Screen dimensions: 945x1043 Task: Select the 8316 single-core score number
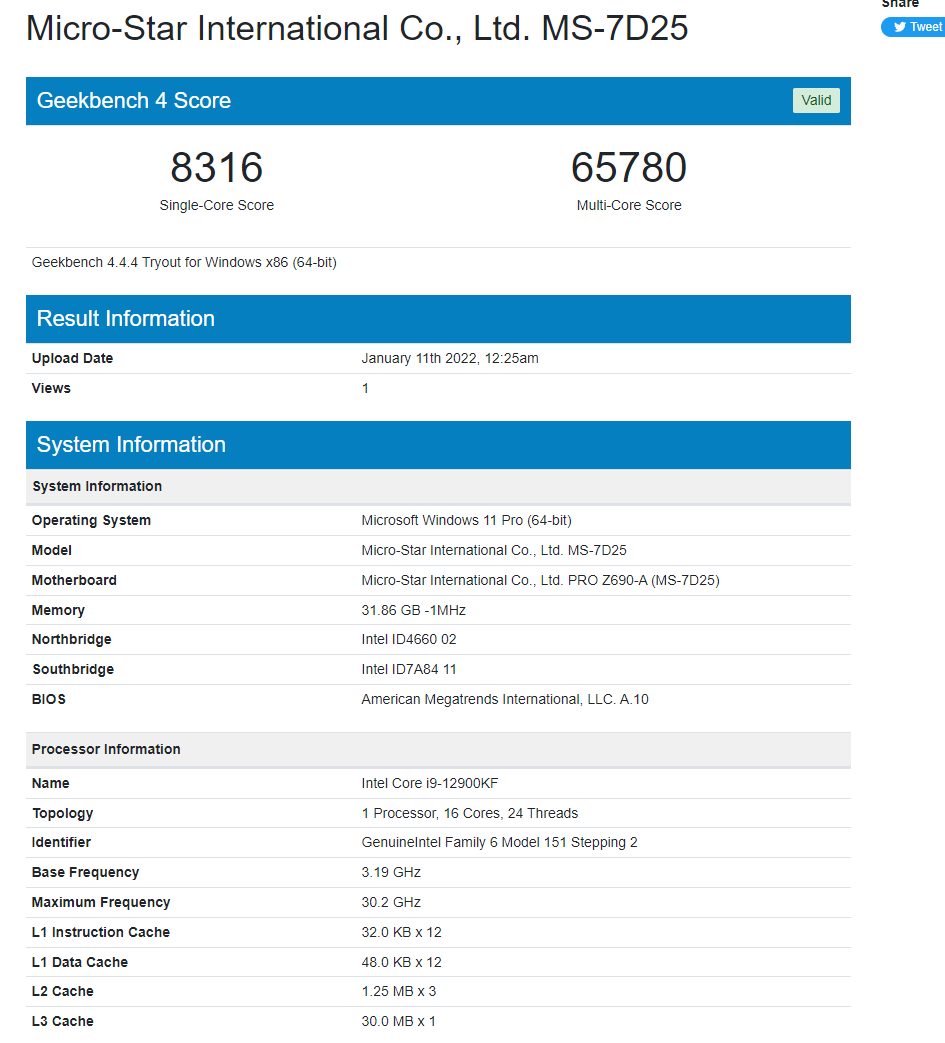coord(217,167)
